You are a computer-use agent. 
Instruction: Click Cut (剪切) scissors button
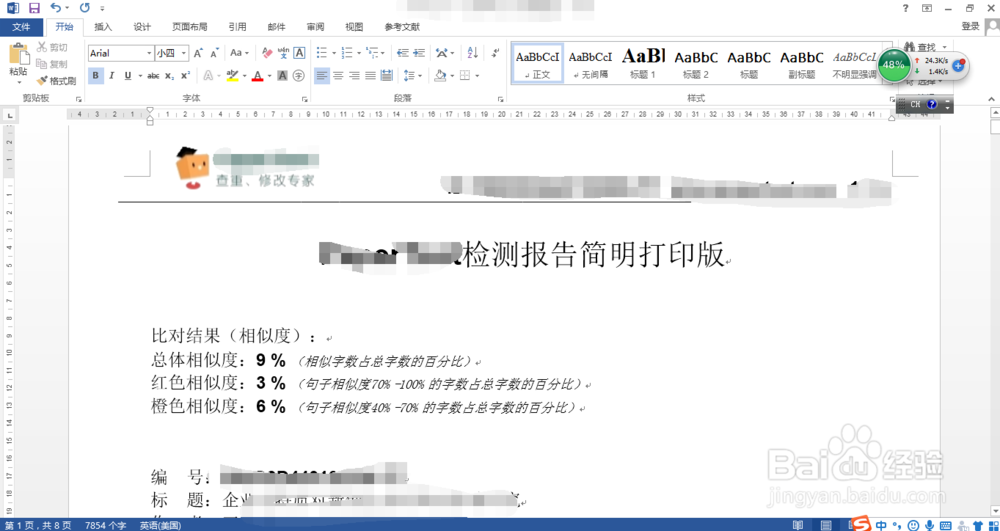[x=52, y=47]
